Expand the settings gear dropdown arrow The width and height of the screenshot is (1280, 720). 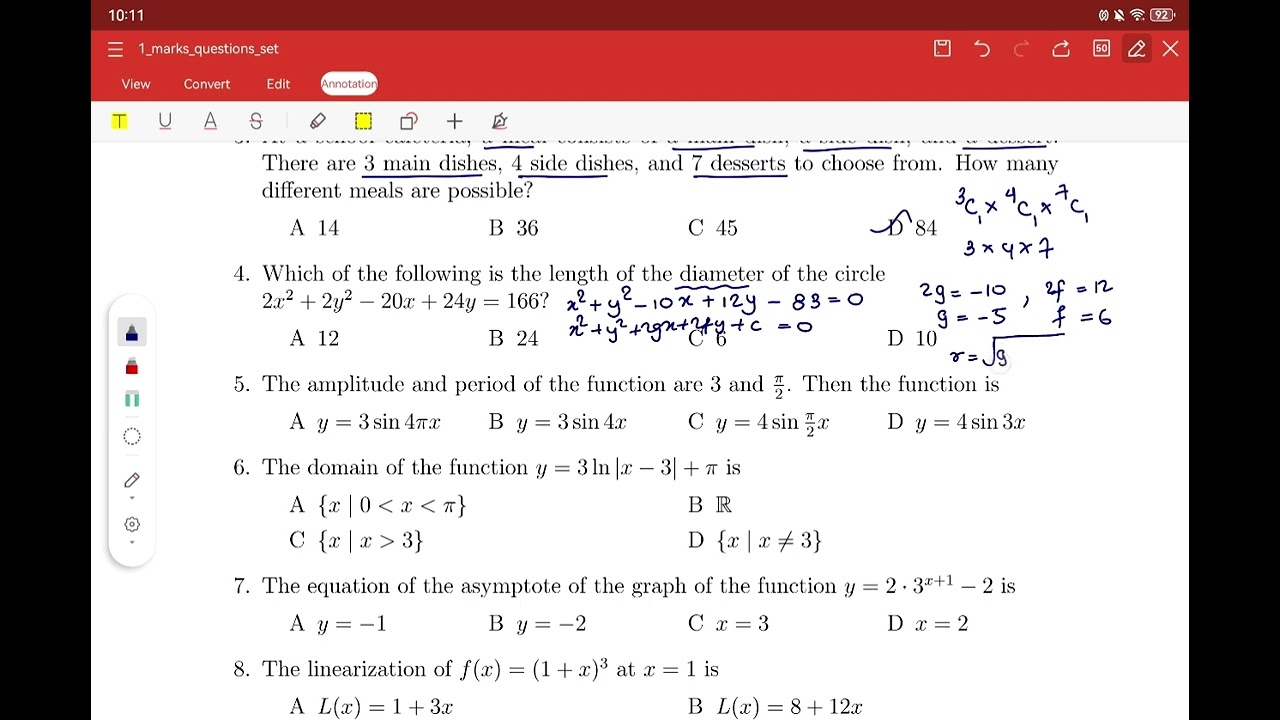click(x=132, y=543)
